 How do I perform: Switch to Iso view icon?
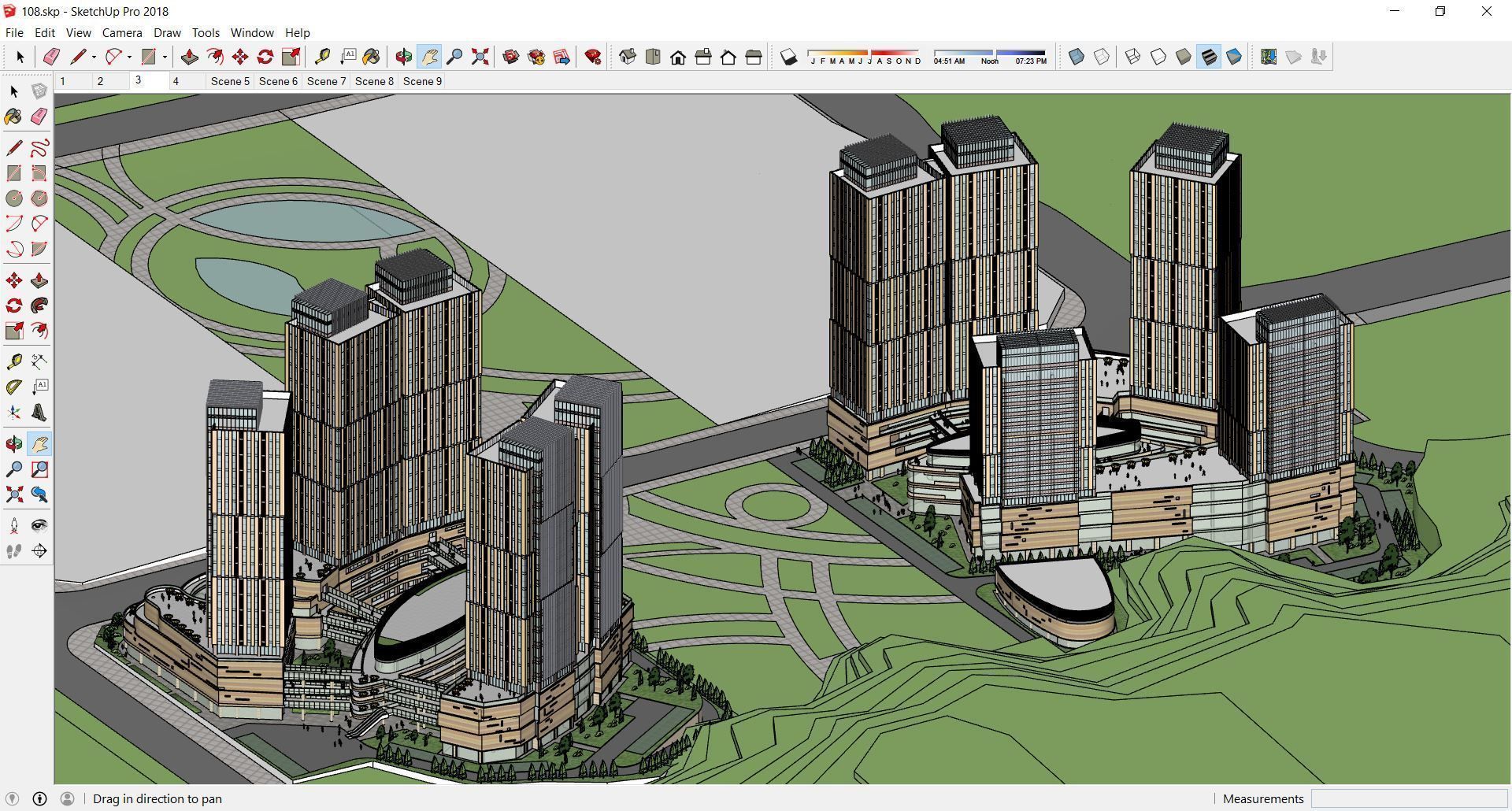pos(628,57)
